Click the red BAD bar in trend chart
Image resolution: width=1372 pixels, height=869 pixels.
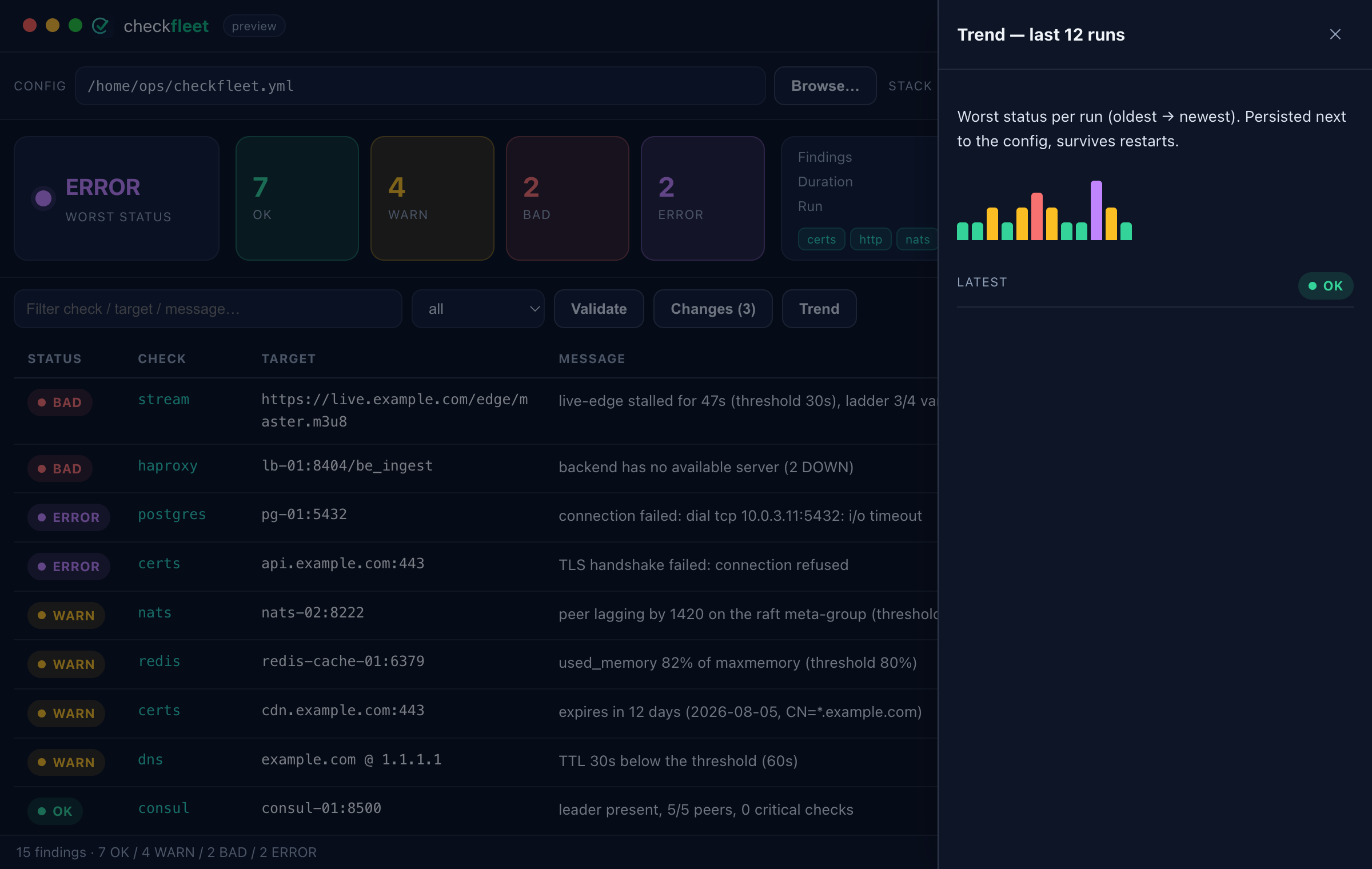(x=1036, y=216)
